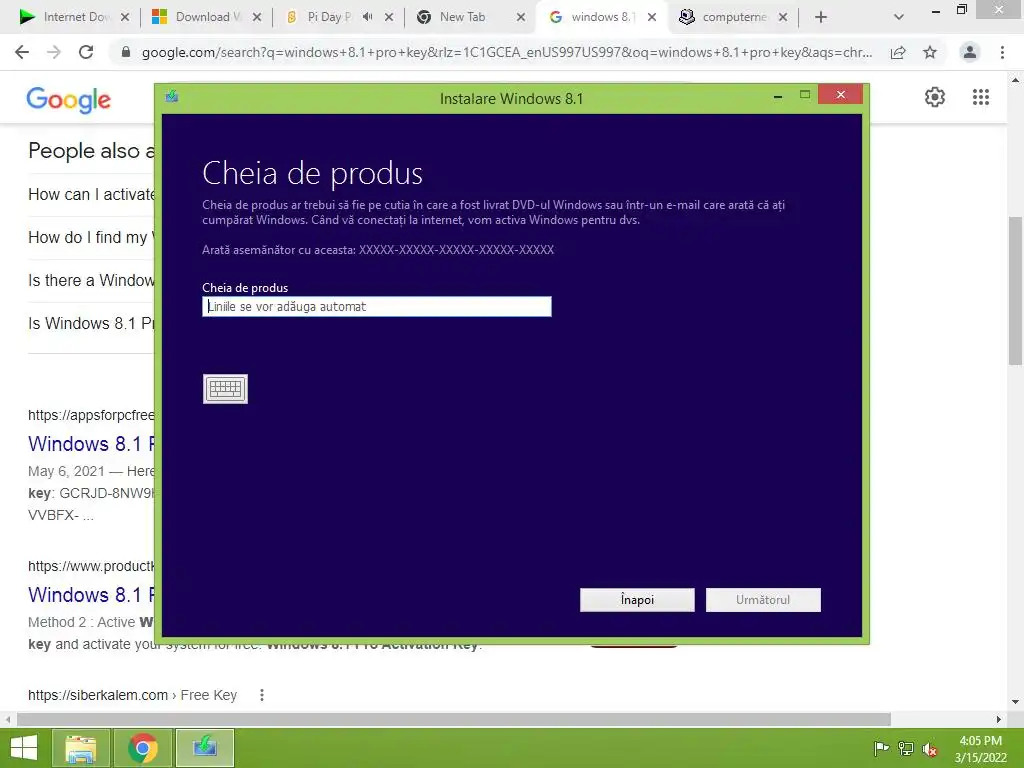Open Chrome three-dot menu
This screenshot has height=768, width=1024.
coord(1002,52)
